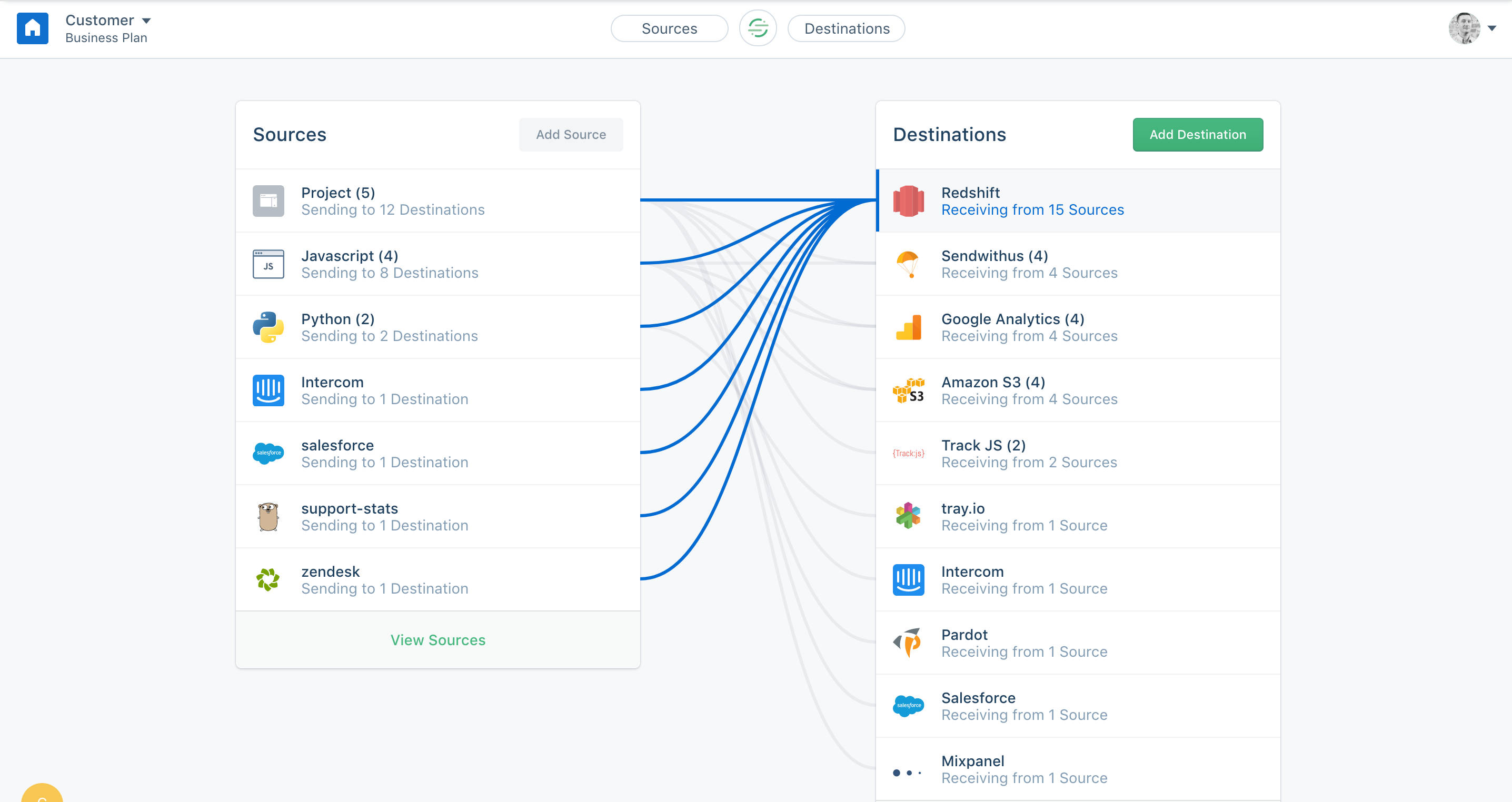Click Receiving from 15 Sources link
Viewport: 1512px width, 802px height.
(1032, 209)
